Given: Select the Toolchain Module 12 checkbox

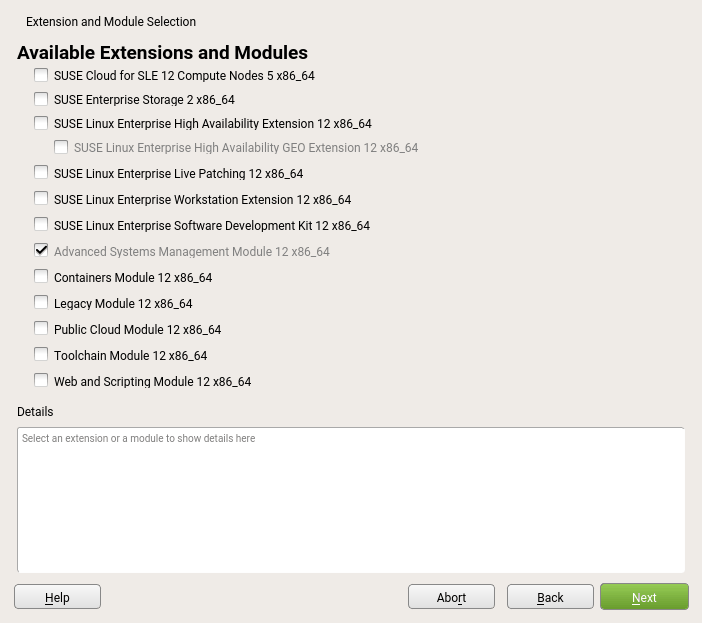Looking at the screenshot, I should click(41, 355).
